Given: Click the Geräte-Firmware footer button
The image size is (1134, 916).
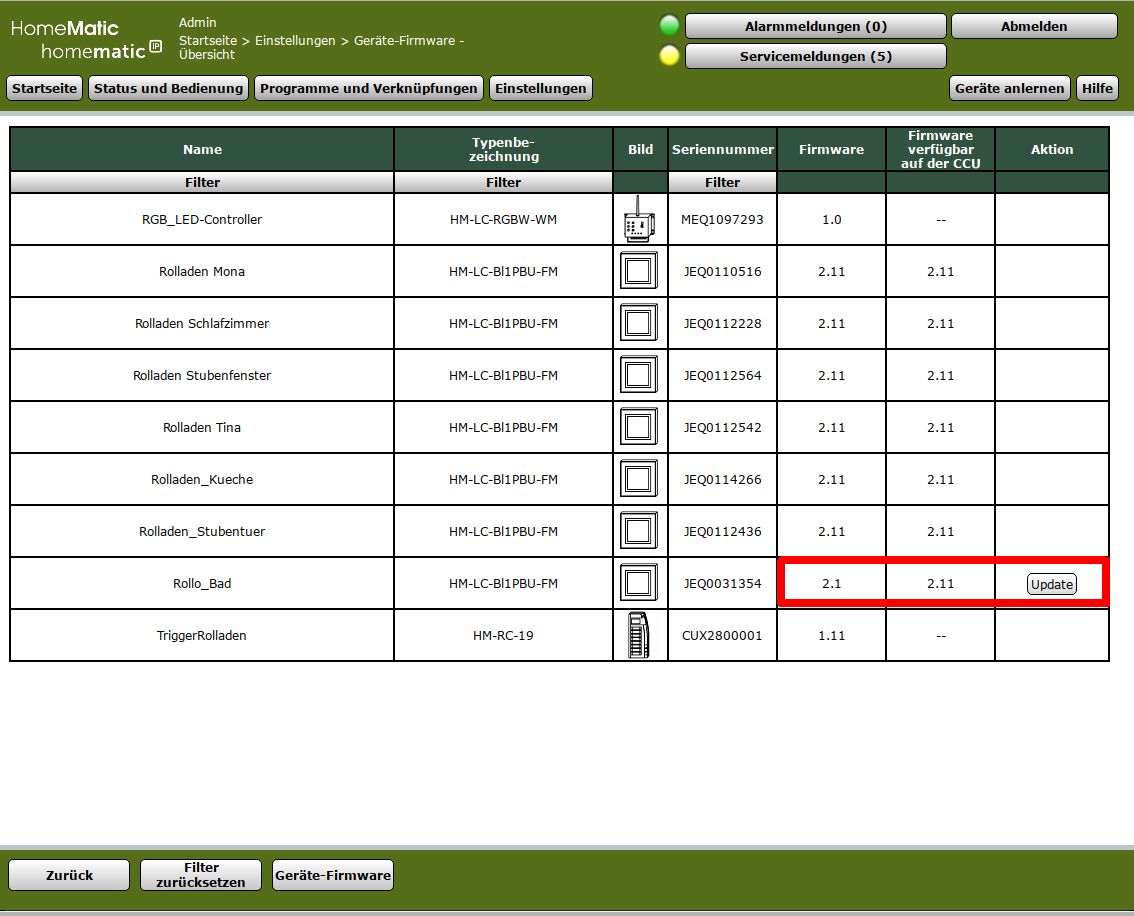Looking at the screenshot, I should click(x=333, y=875).
